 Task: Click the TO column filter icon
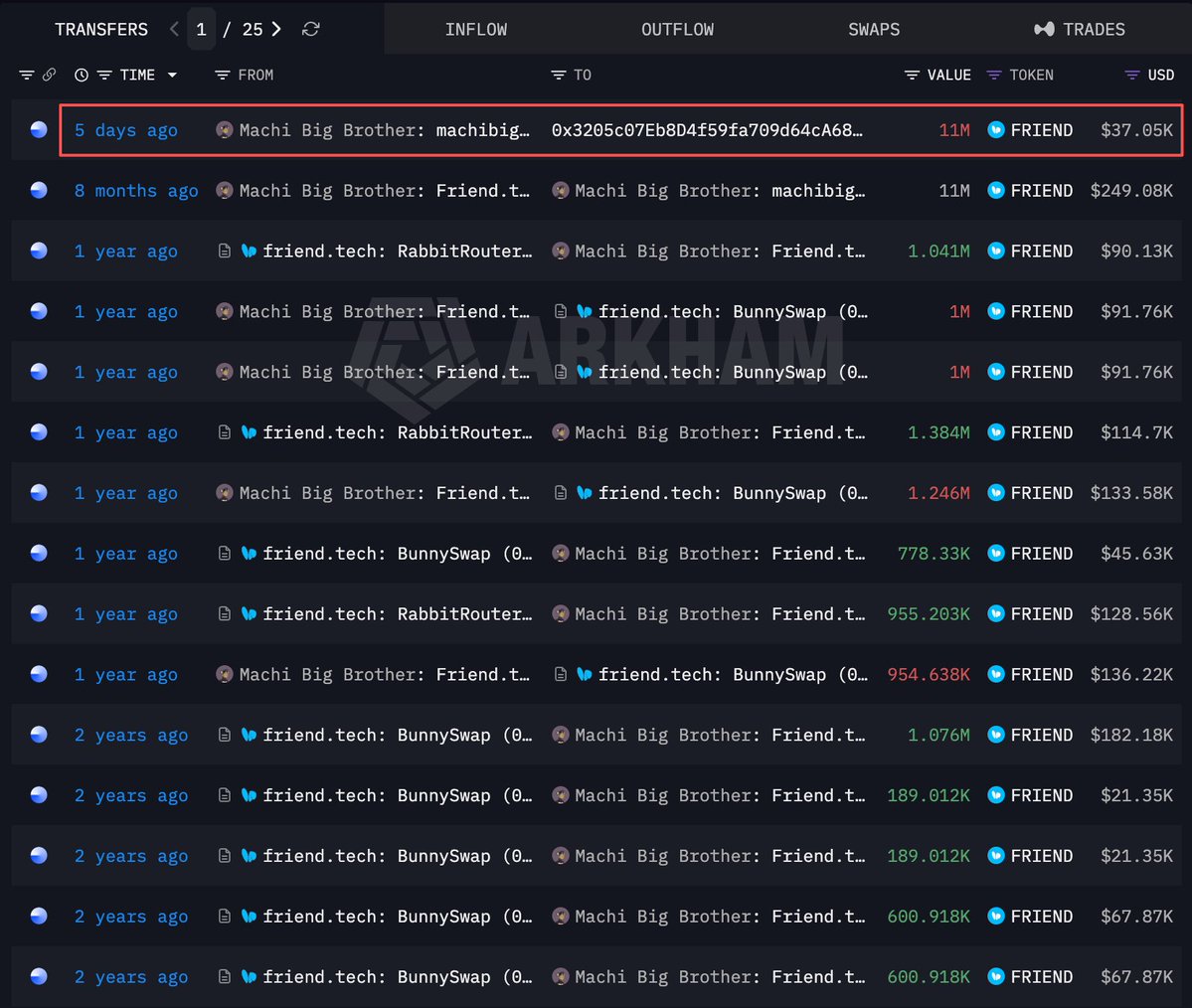558,75
